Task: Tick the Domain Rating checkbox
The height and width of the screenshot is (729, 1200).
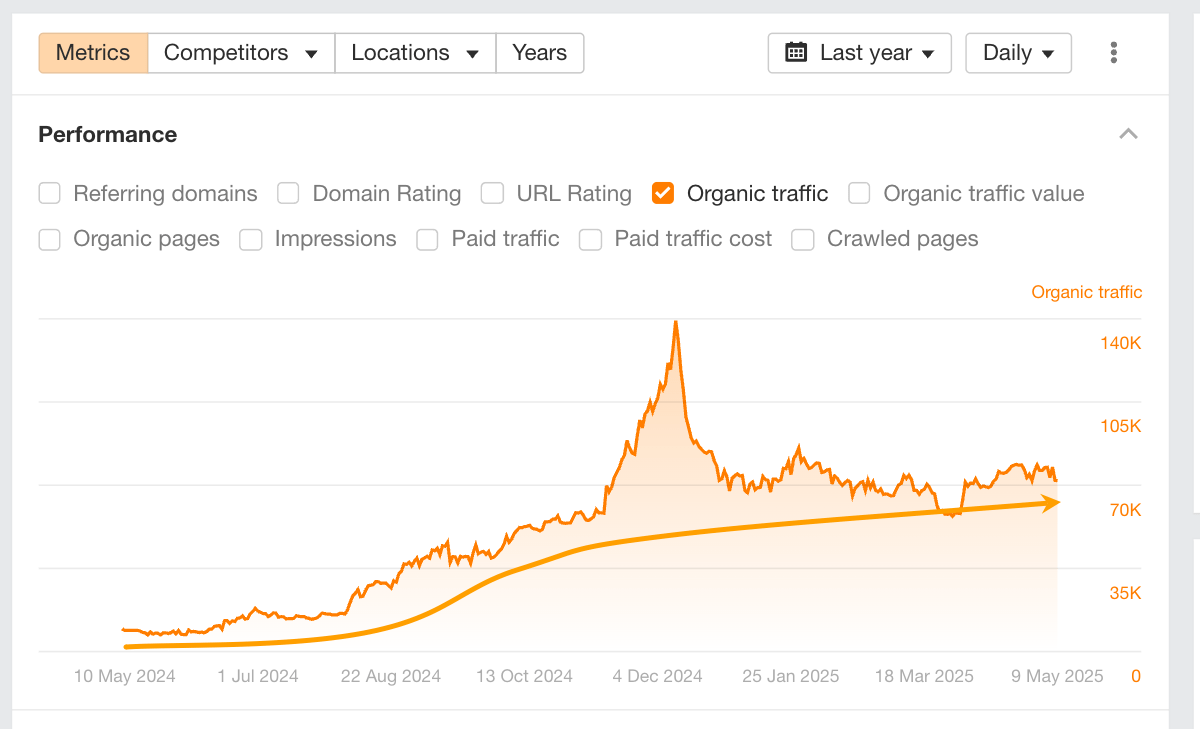Action: [288, 193]
